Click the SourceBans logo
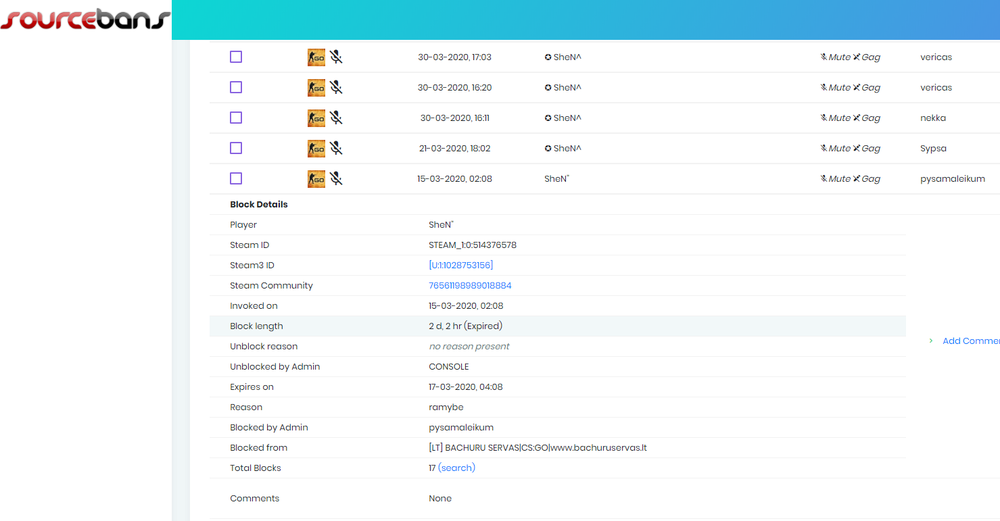The height and width of the screenshot is (521, 1000). pos(84,19)
